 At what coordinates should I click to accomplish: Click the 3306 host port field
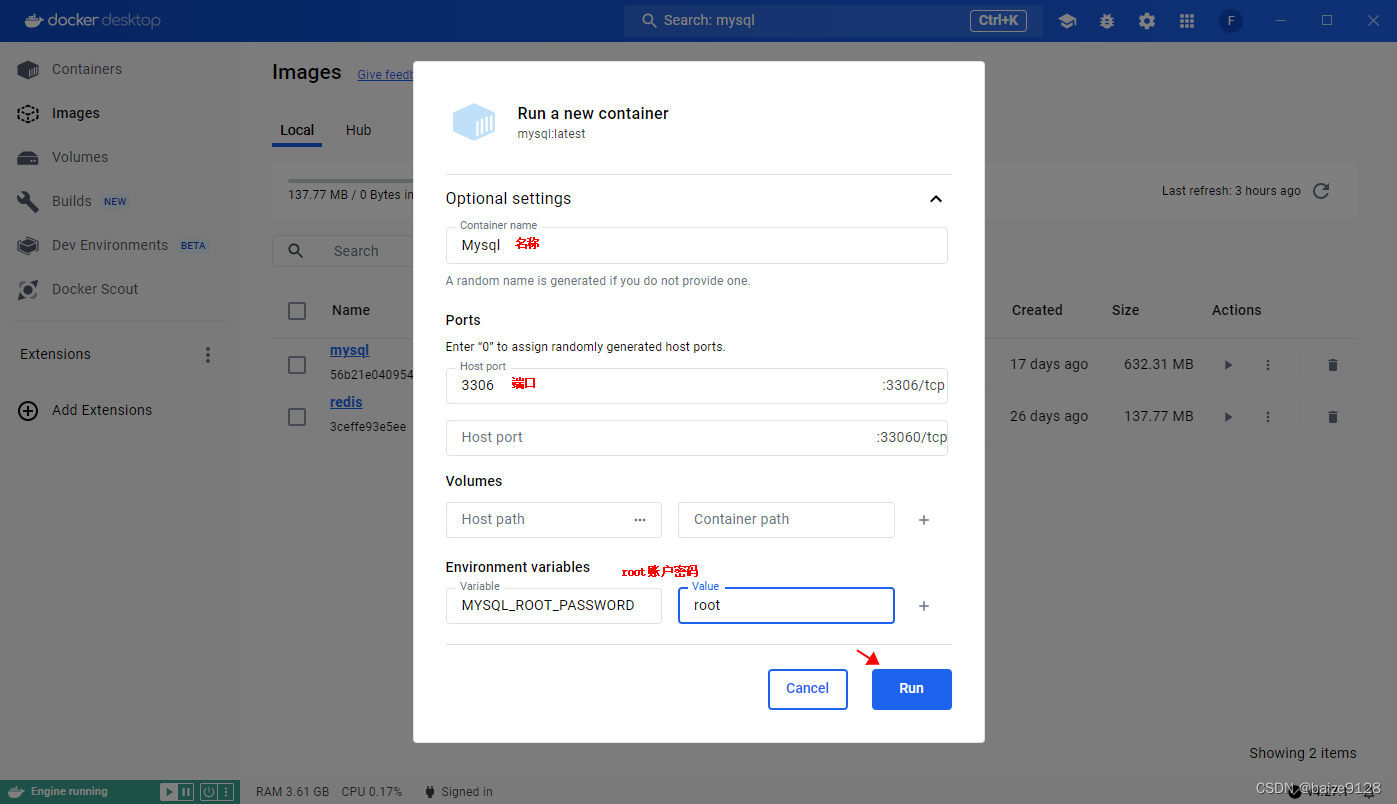click(697, 385)
